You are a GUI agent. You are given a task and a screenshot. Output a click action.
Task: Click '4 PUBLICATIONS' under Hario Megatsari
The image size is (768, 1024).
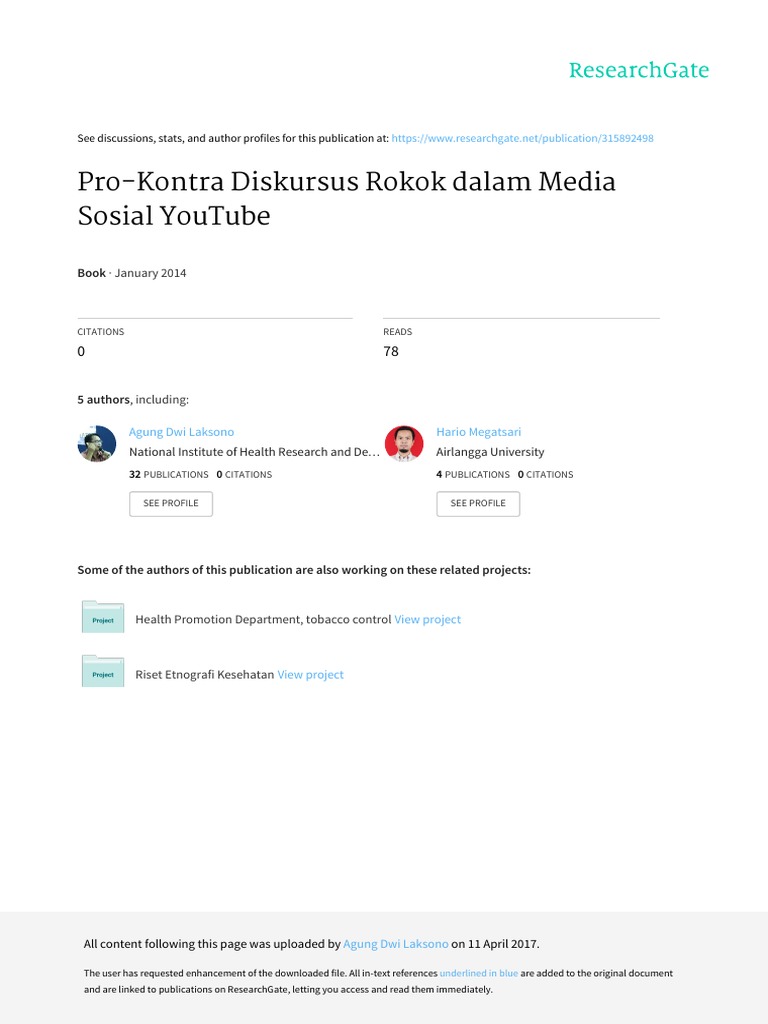473,475
